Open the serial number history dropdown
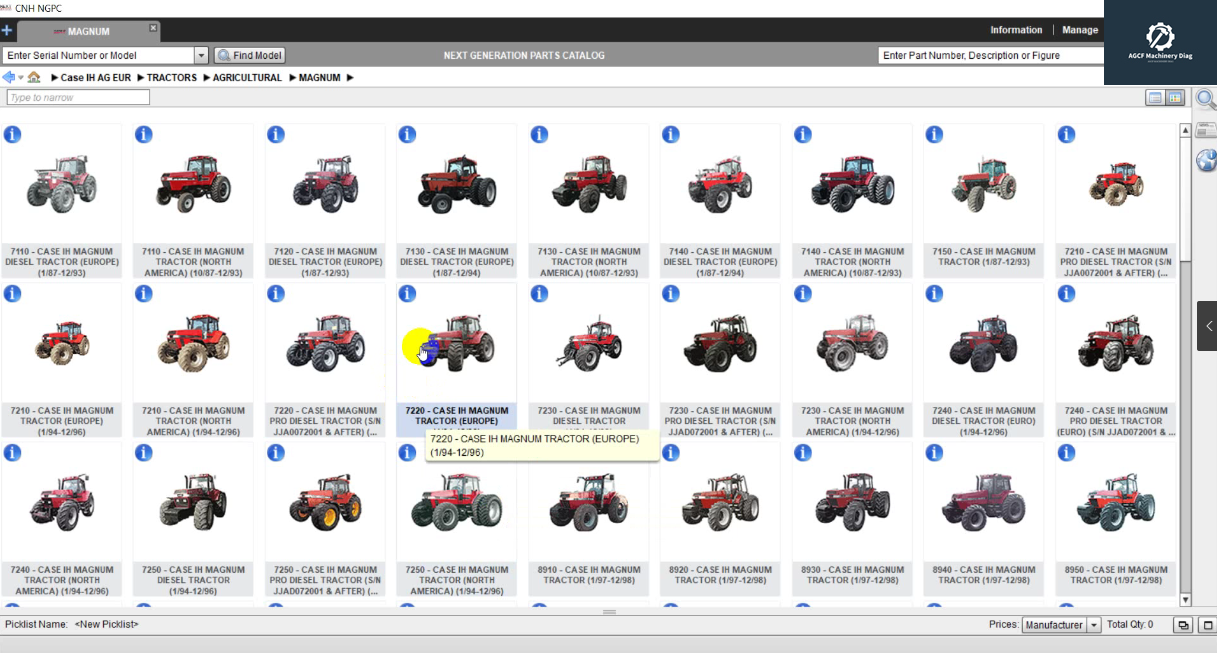This screenshot has width=1217, height=653. 201,55
